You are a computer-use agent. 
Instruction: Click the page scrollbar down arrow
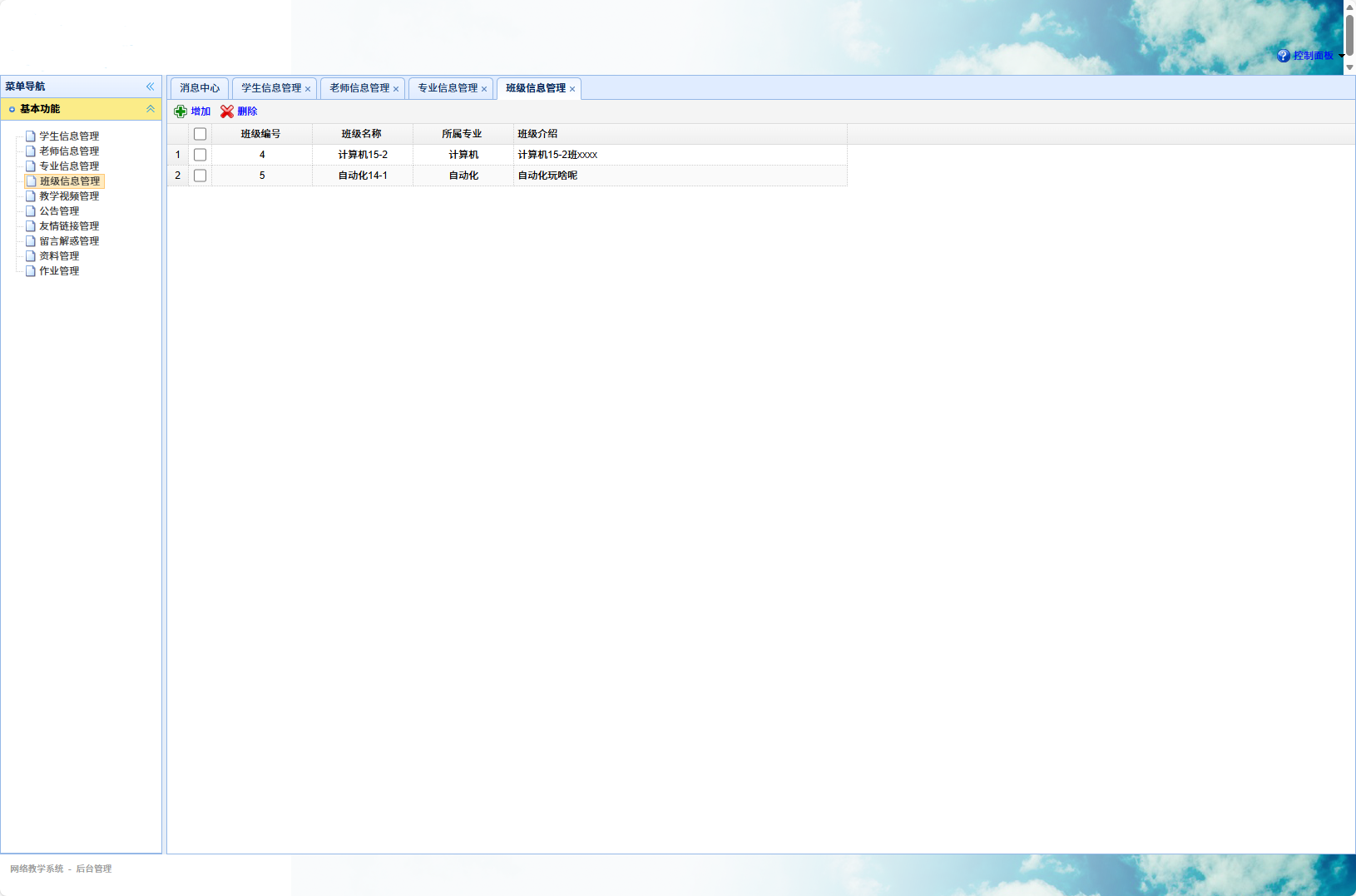[1349, 67]
